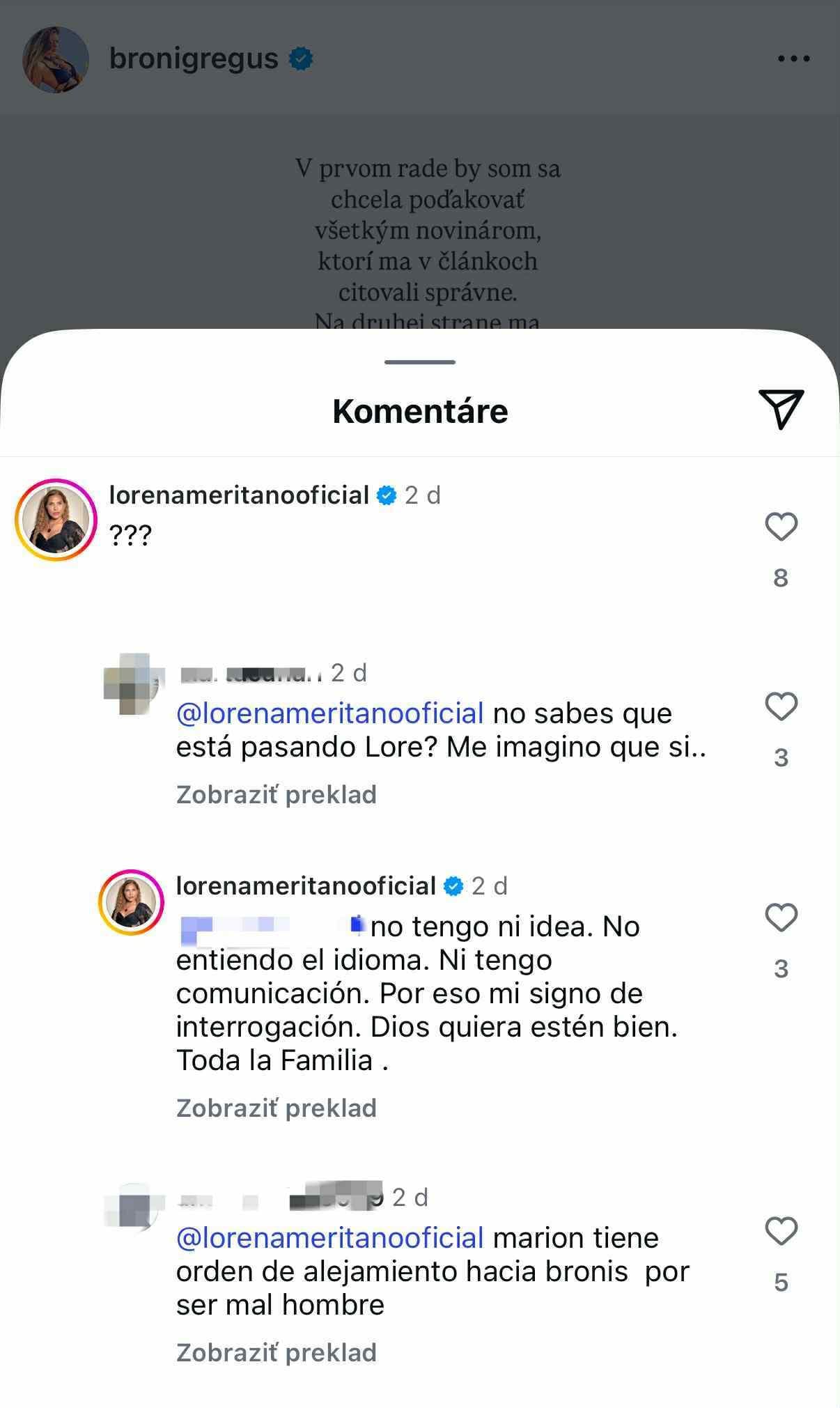The width and height of the screenshot is (840, 1408).
Task: Tap the share paper-plane icon
Action: click(x=781, y=409)
